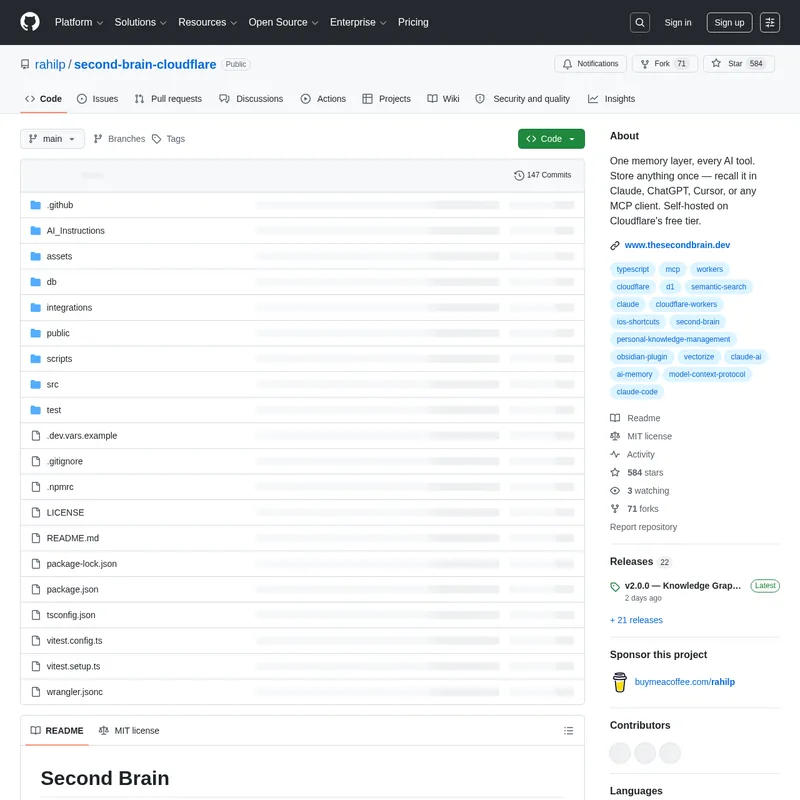This screenshot has height=800, width=800.
Task: Open the scripts folder
Action: point(59,359)
